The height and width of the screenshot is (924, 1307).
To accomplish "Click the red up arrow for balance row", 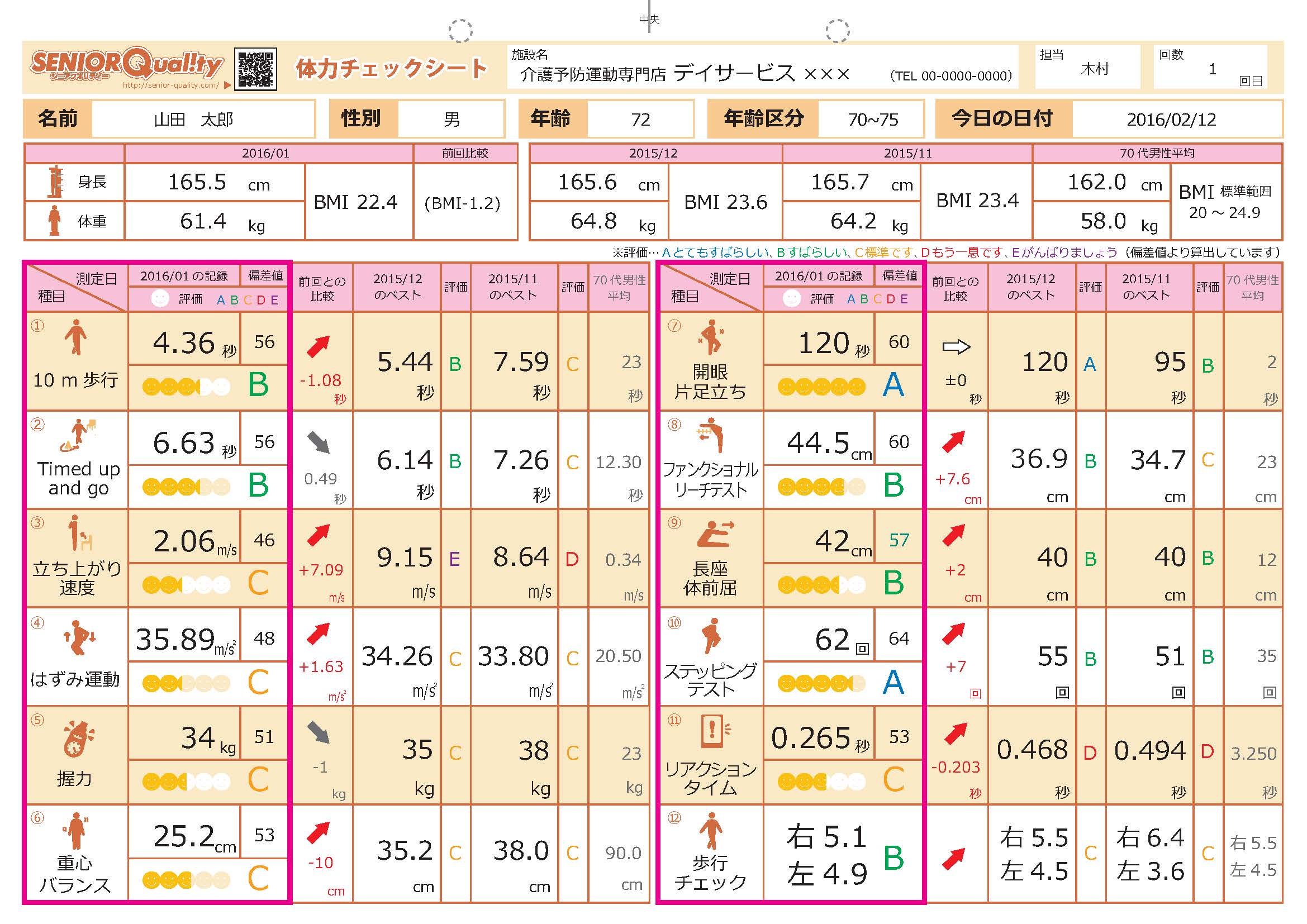I will pos(318,832).
